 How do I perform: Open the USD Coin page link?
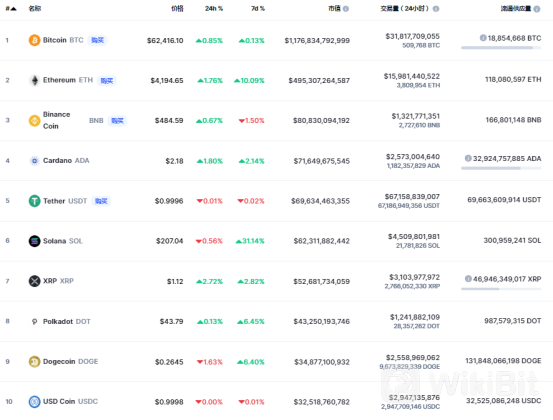[59, 401]
